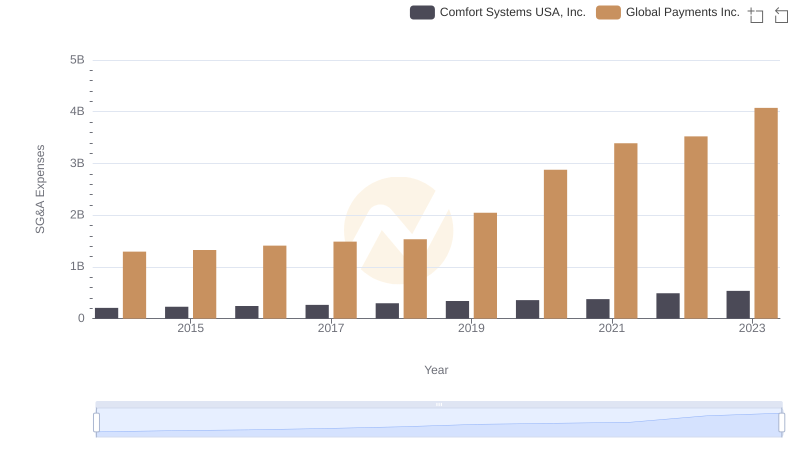Click the 2015 x-axis label
Screen dimensions: 800x461
[x=190, y=328]
